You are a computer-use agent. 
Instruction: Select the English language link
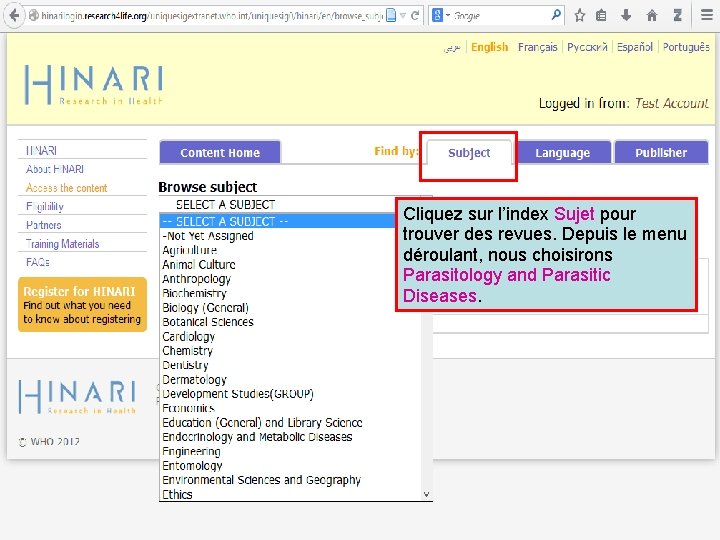(489, 47)
